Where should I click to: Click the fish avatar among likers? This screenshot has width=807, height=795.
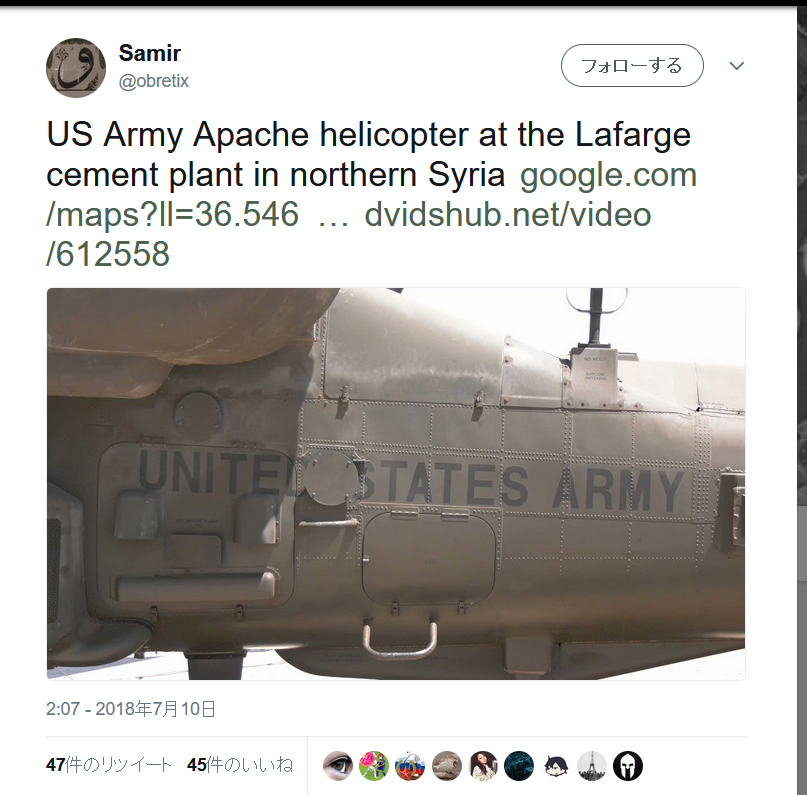[x=447, y=766]
